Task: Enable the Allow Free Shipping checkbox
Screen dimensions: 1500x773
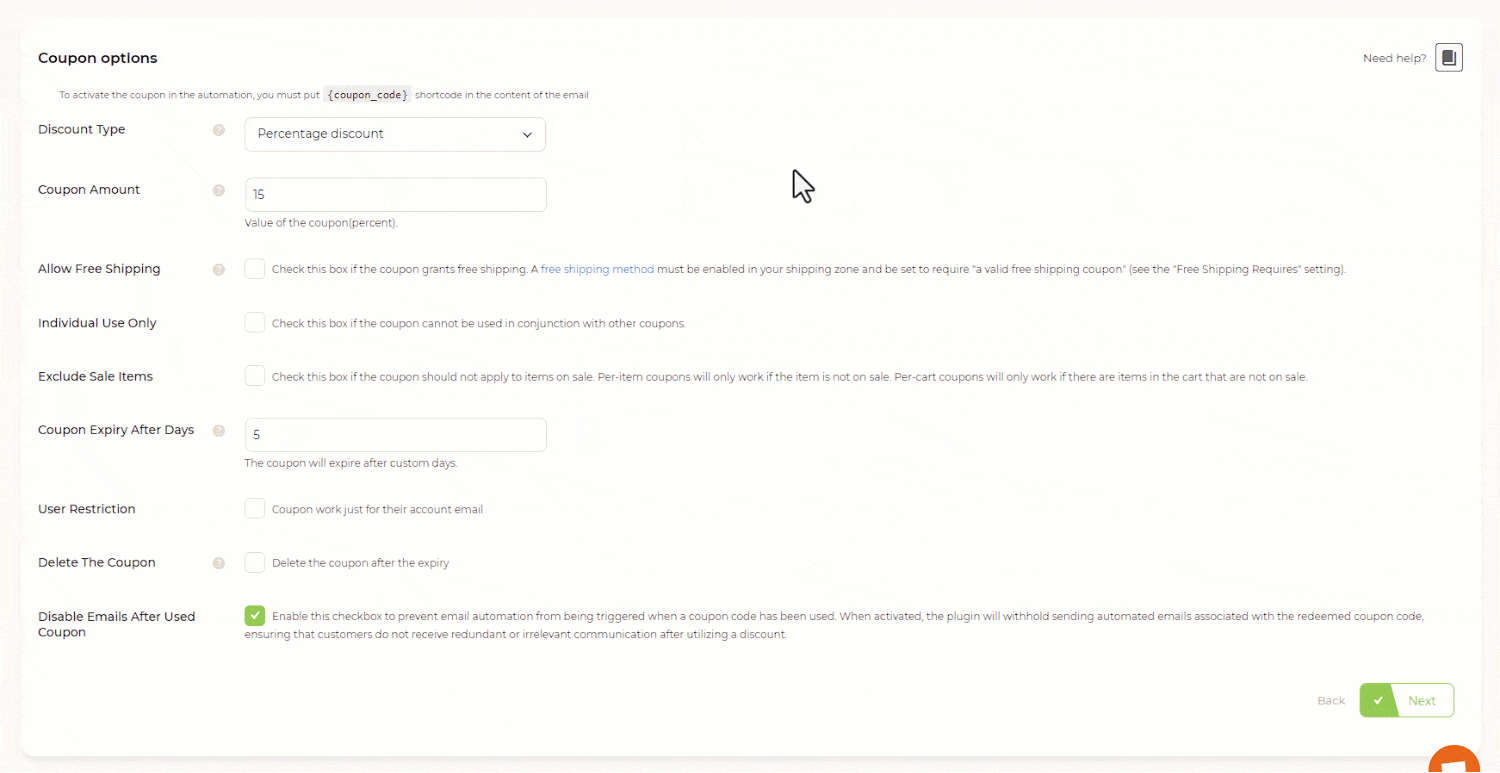Action: (x=255, y=269)
